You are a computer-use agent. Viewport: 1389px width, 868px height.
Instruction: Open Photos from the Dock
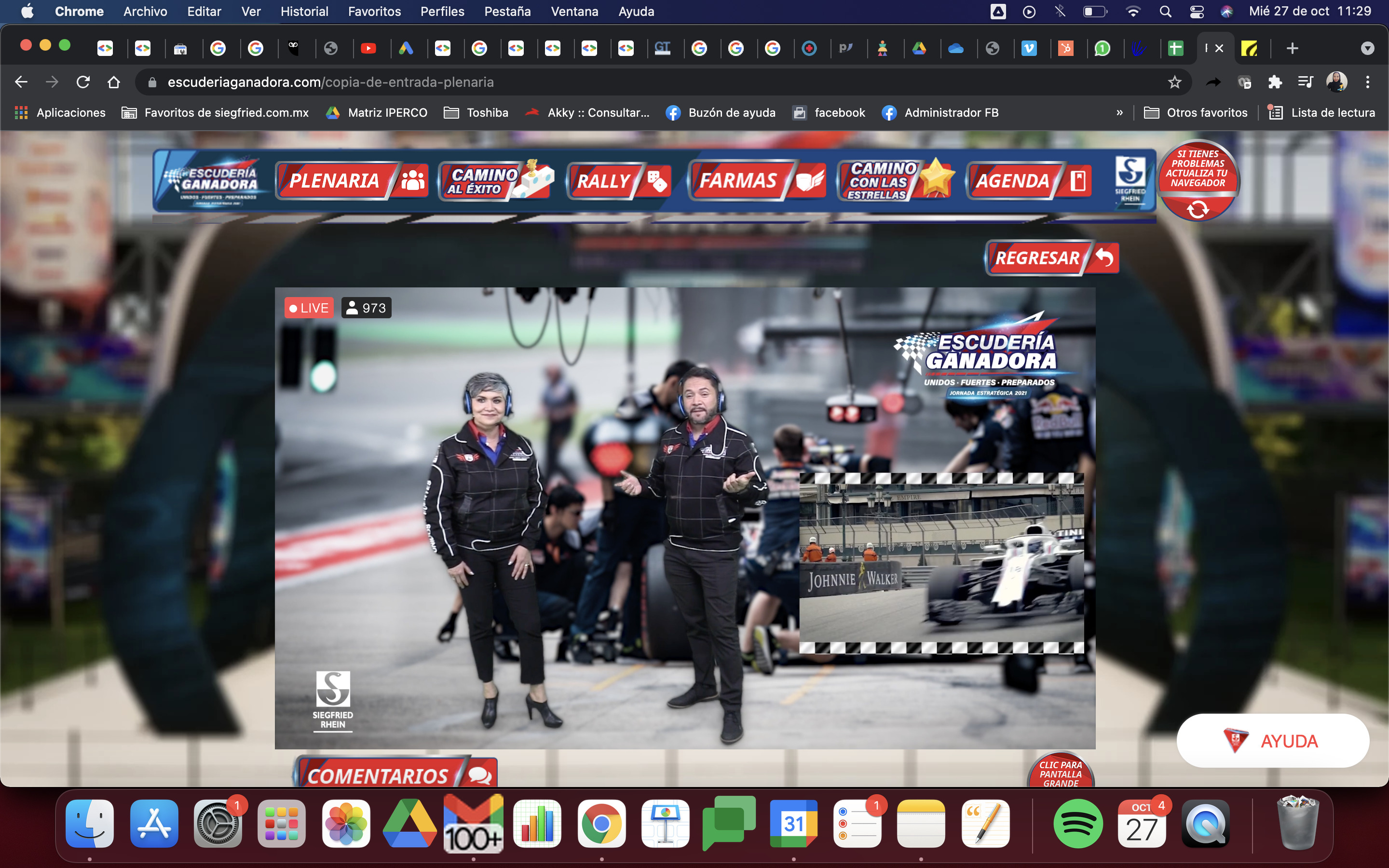345,823
